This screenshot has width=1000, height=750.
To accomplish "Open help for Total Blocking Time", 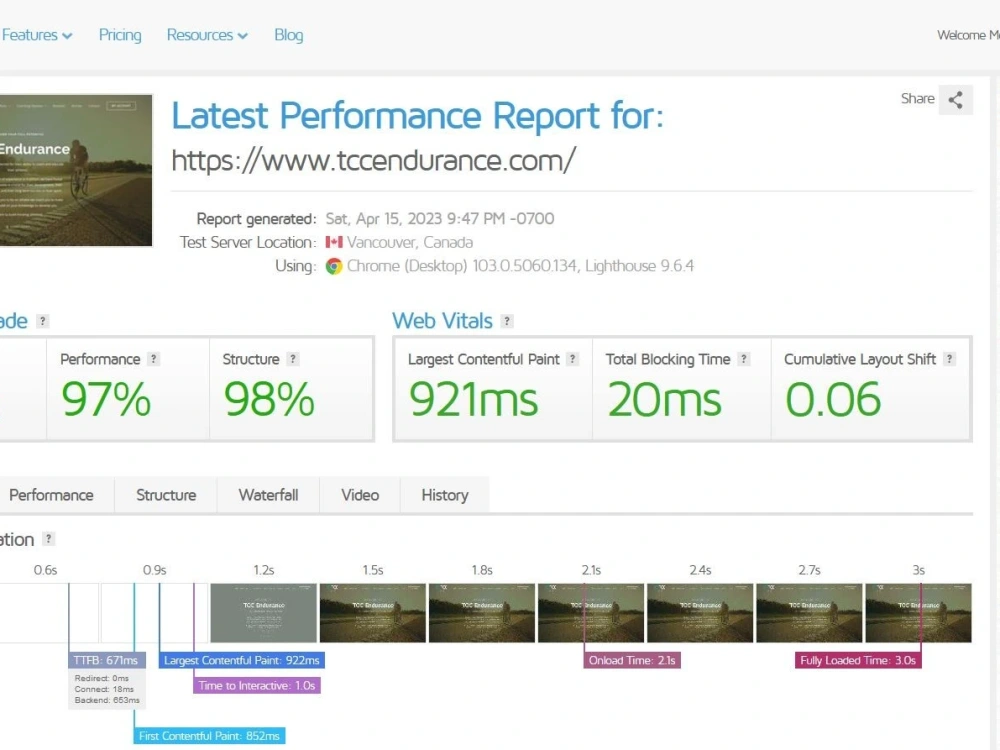I will tap(744, 359).
